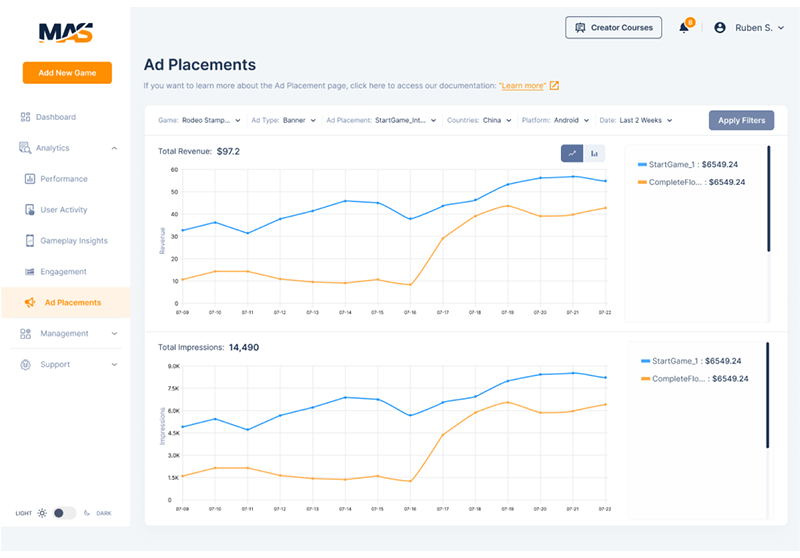This screenshot has height=558, width=800.
Task: Open the Creator Courses button
Action: point(613,28)
